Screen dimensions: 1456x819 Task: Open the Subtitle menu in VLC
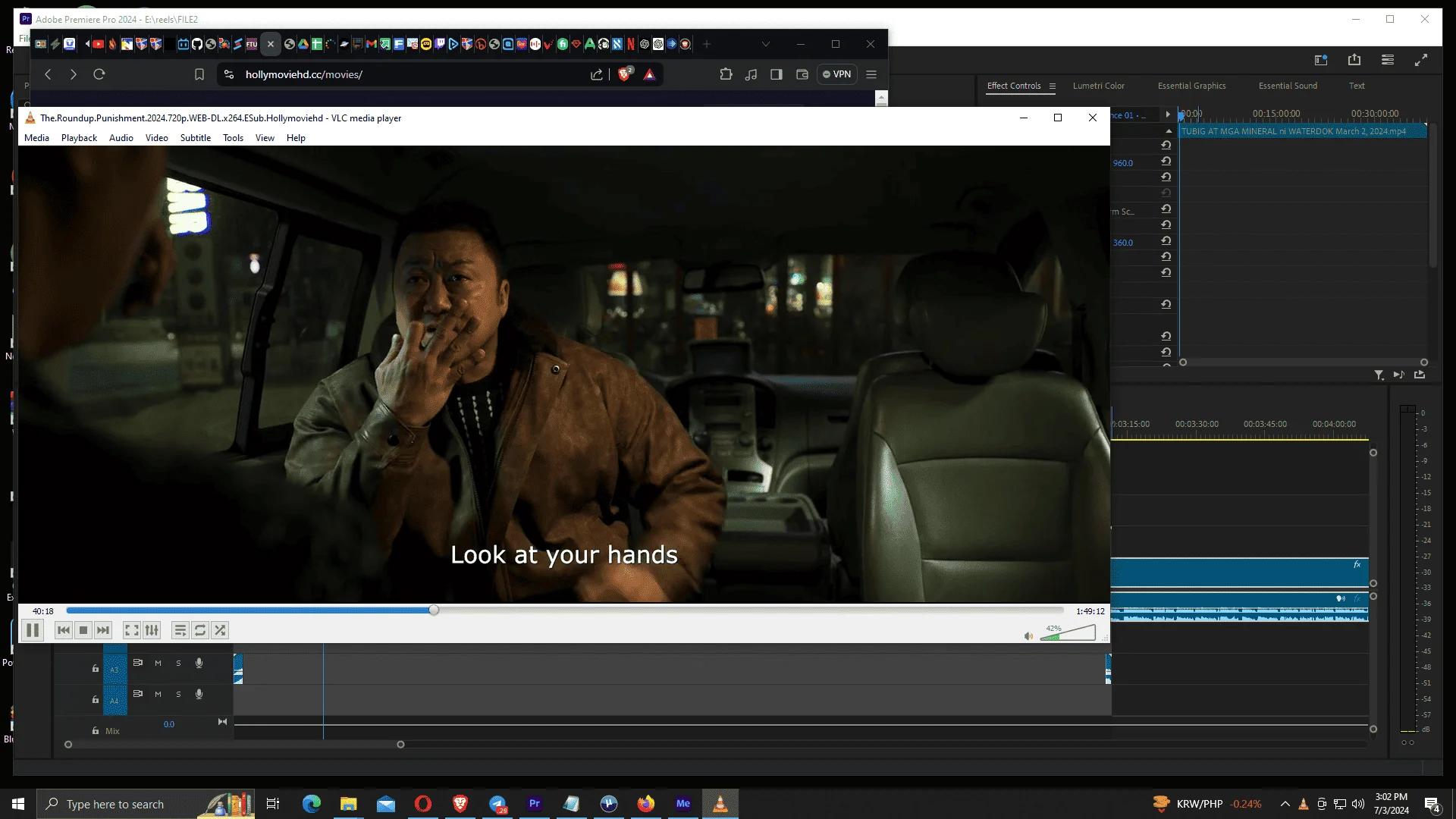[195, 138]
